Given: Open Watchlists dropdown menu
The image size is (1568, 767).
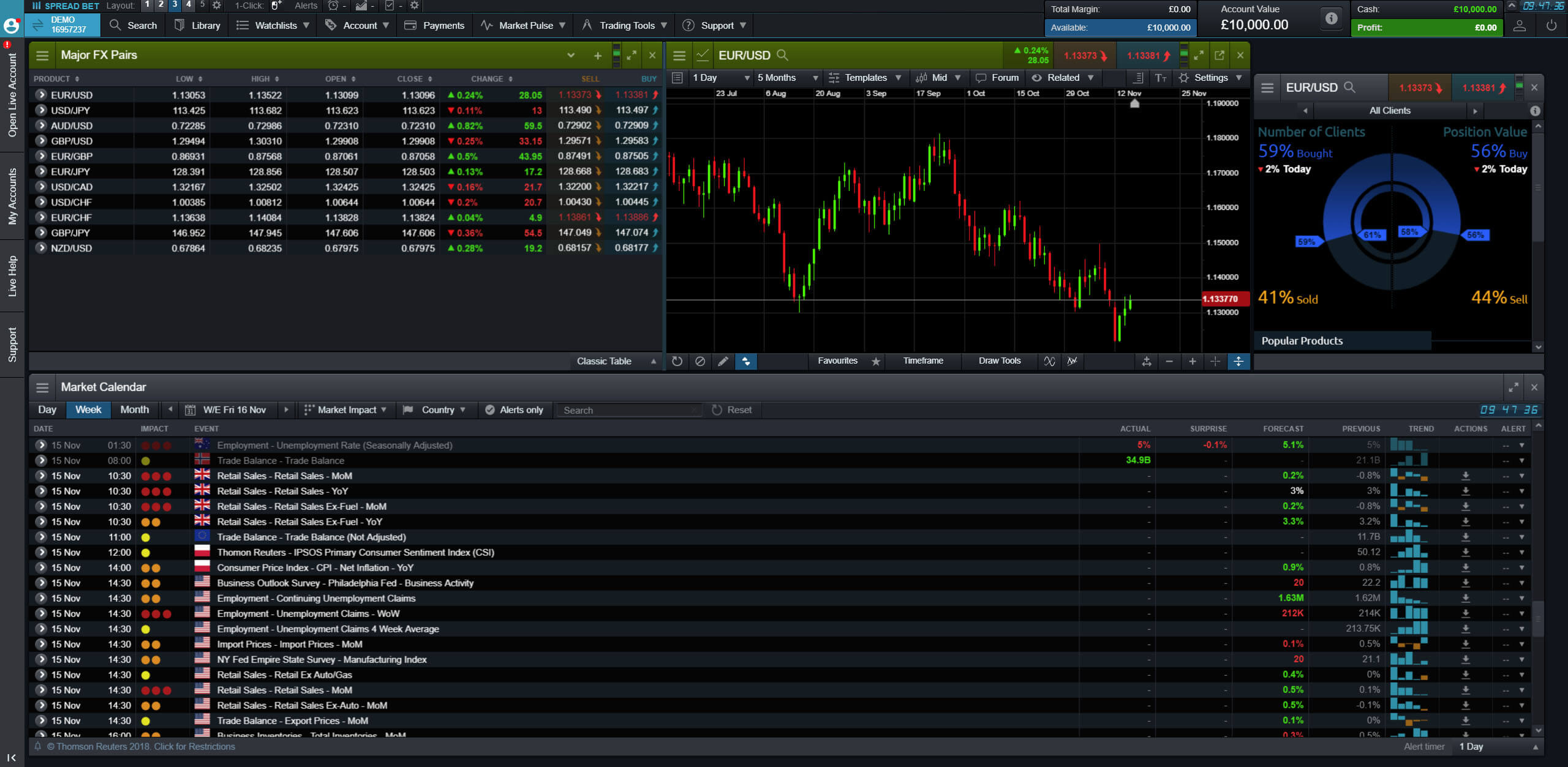Looking at the screenshot, I should point(273,26).
